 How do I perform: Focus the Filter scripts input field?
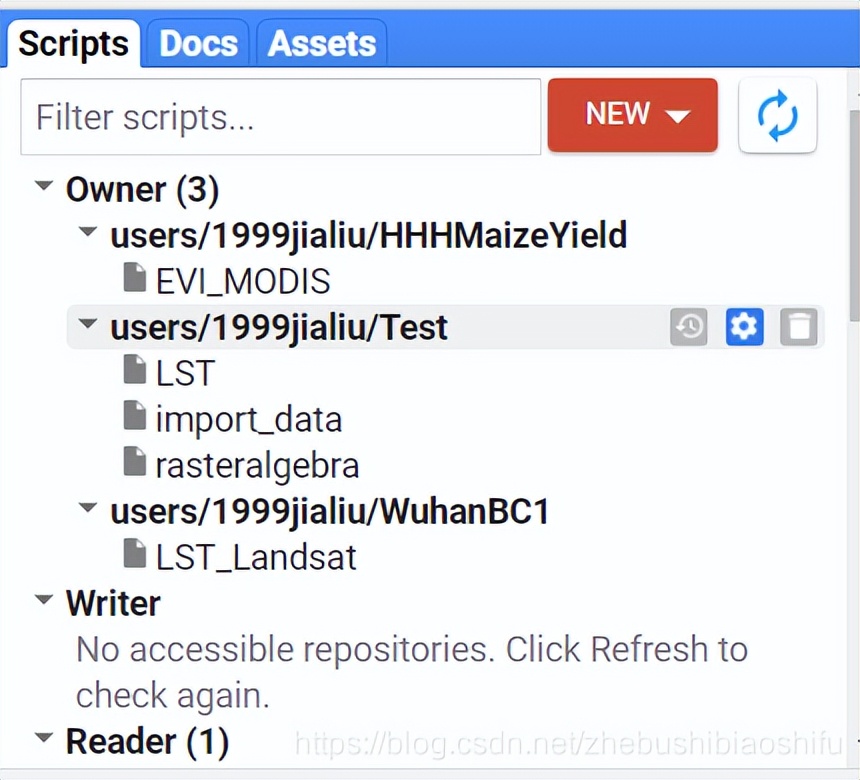[280, 117]
